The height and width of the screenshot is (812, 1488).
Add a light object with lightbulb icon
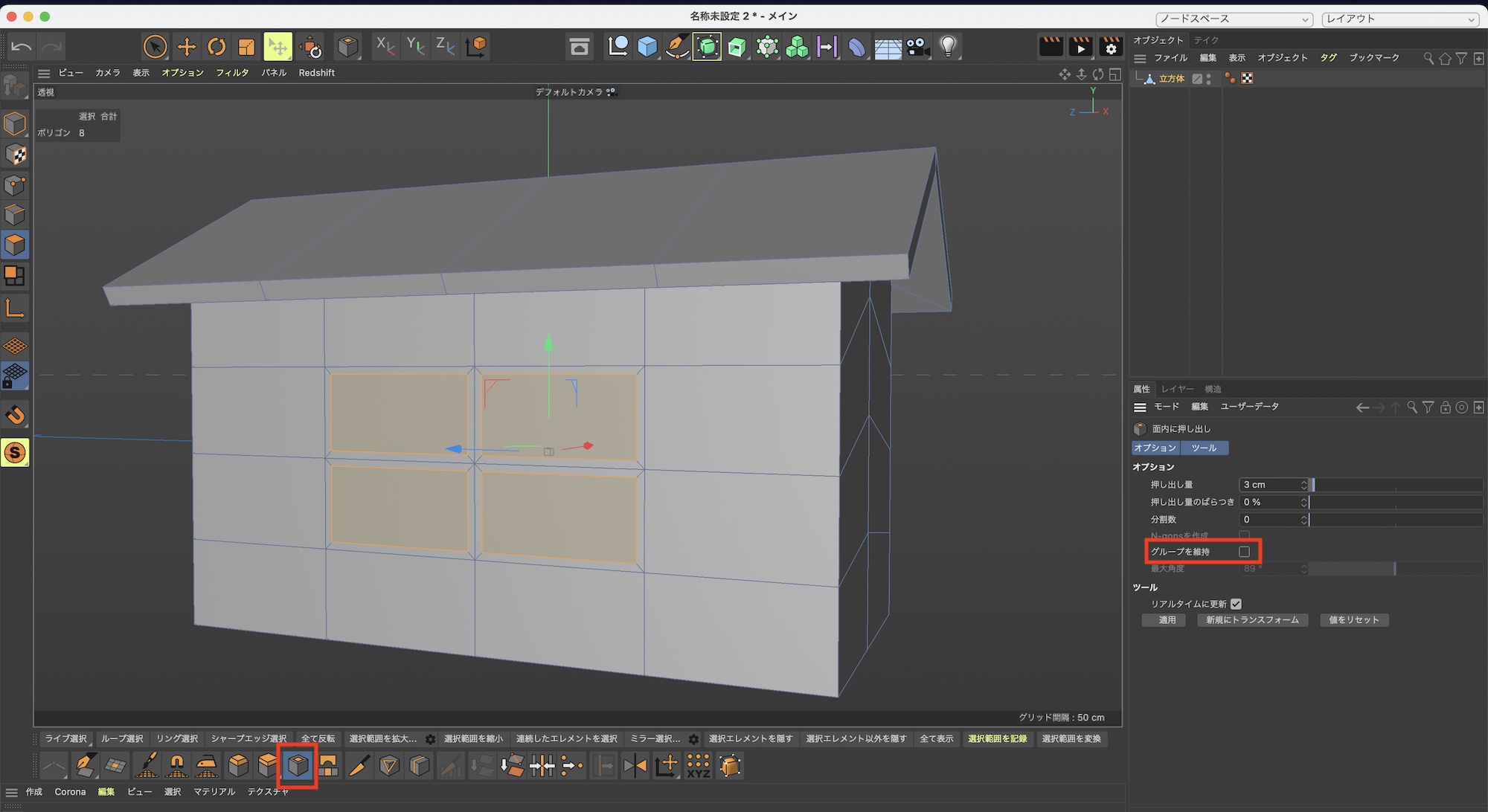(947, 47)
